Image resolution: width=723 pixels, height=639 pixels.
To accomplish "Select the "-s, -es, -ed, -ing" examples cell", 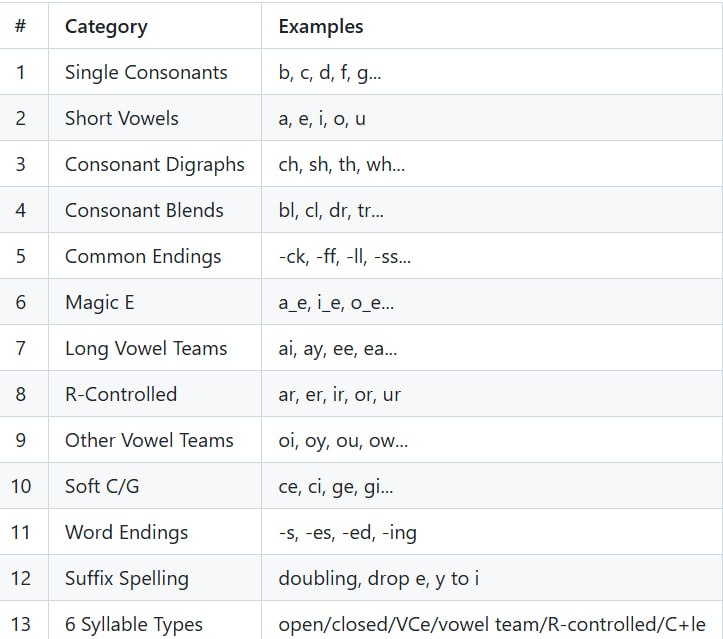I will pyautogui.click(x=348, y=533).
